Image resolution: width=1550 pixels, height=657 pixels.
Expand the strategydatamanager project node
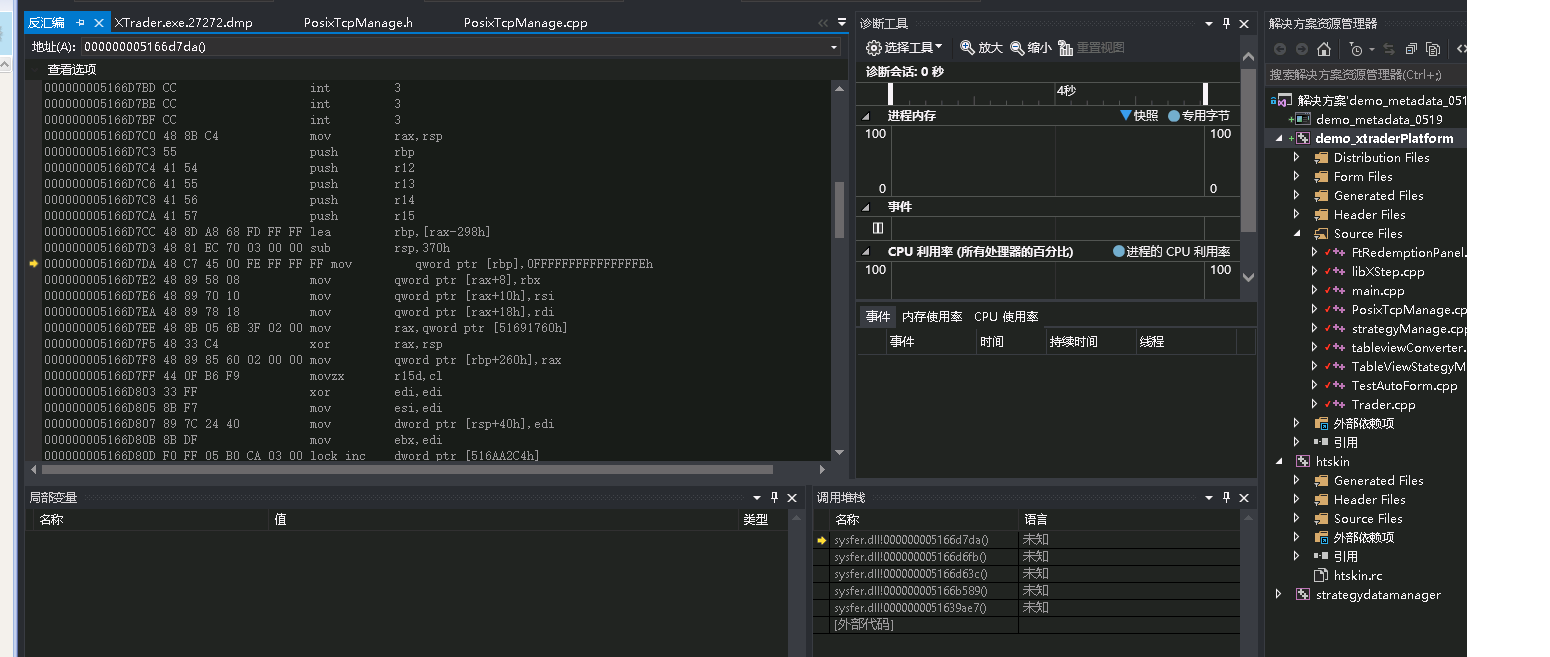1279,594
